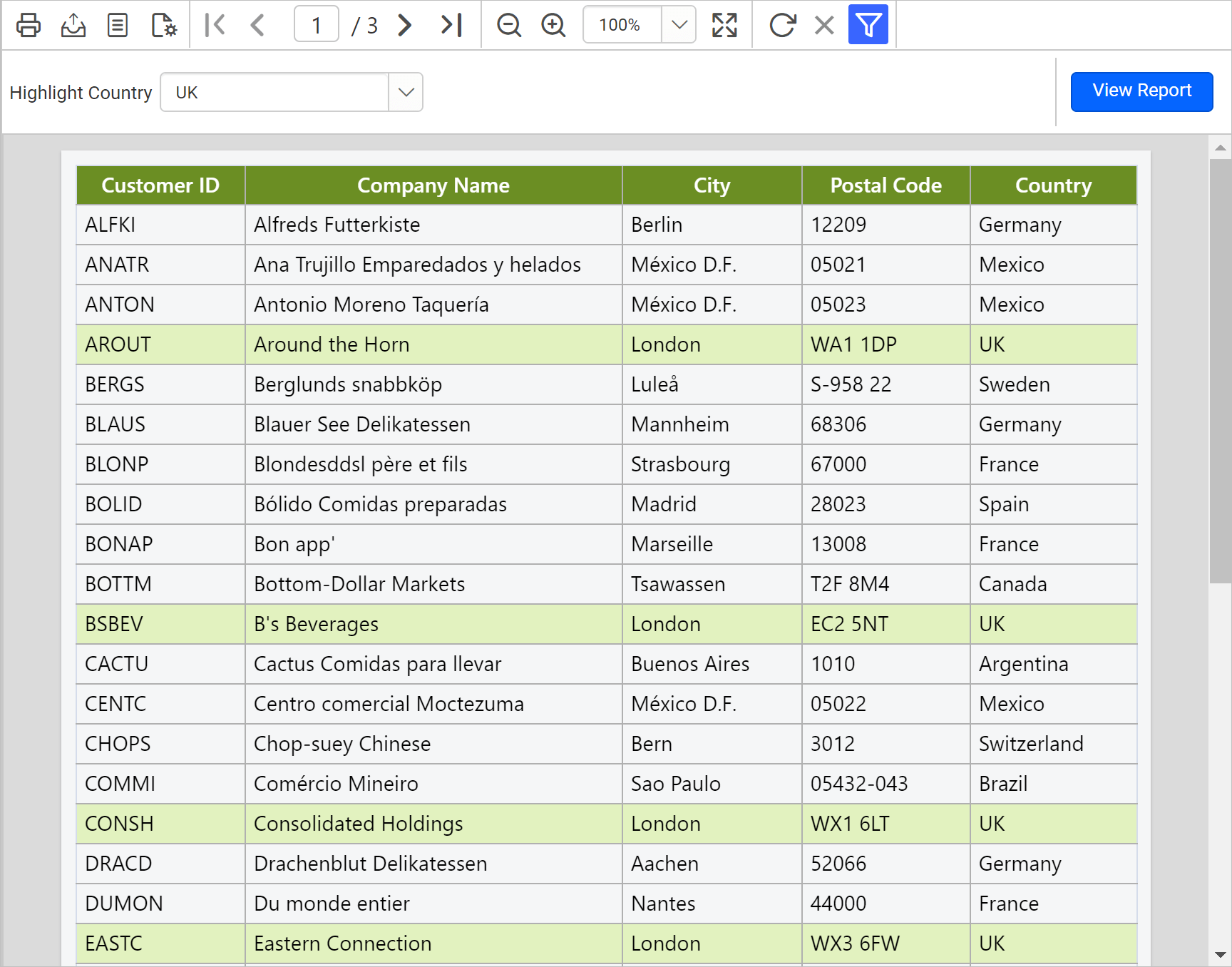
Task: Click the scrollbar down arrow
Action: pos(1221,954)
